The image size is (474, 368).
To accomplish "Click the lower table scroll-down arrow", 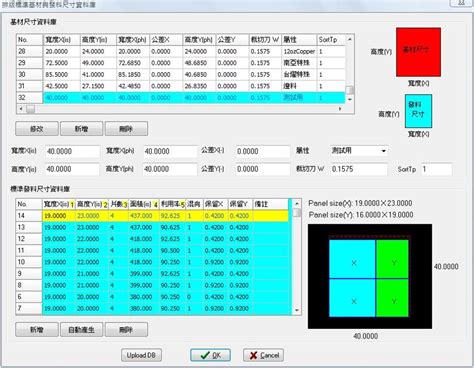I will pyautogui.click(x=297, y=310).
